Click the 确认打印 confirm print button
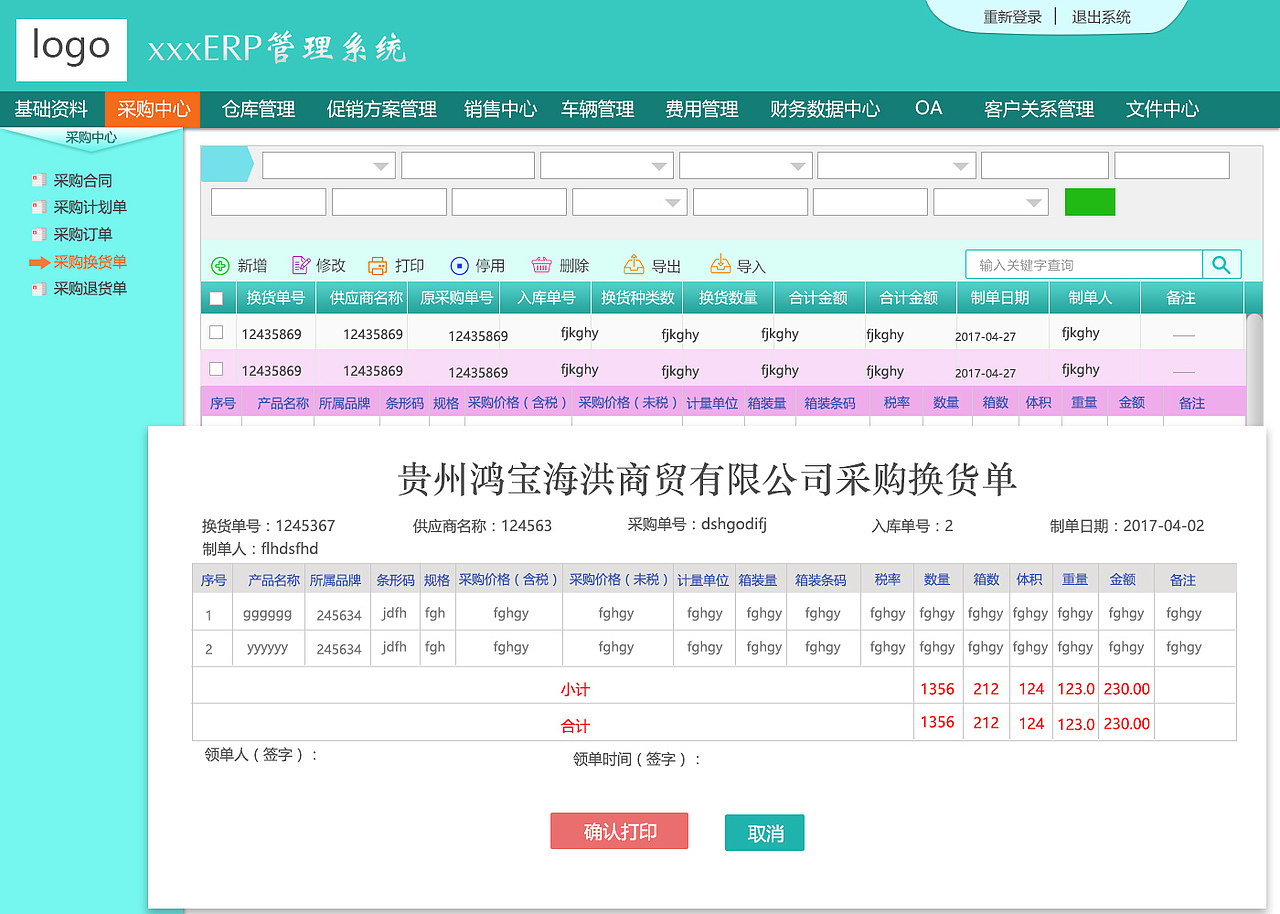The image size is (1280, 914). click(619, 831)
